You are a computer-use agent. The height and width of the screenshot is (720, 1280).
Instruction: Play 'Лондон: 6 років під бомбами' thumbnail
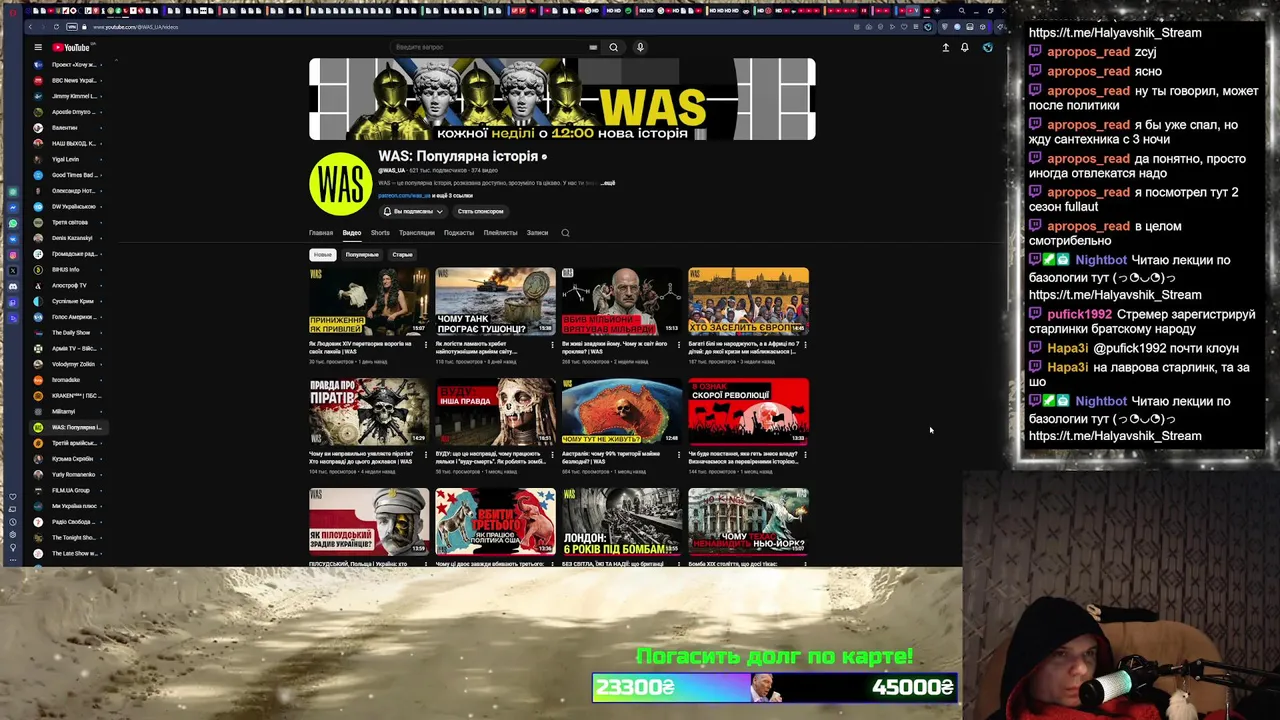(621, 522)
